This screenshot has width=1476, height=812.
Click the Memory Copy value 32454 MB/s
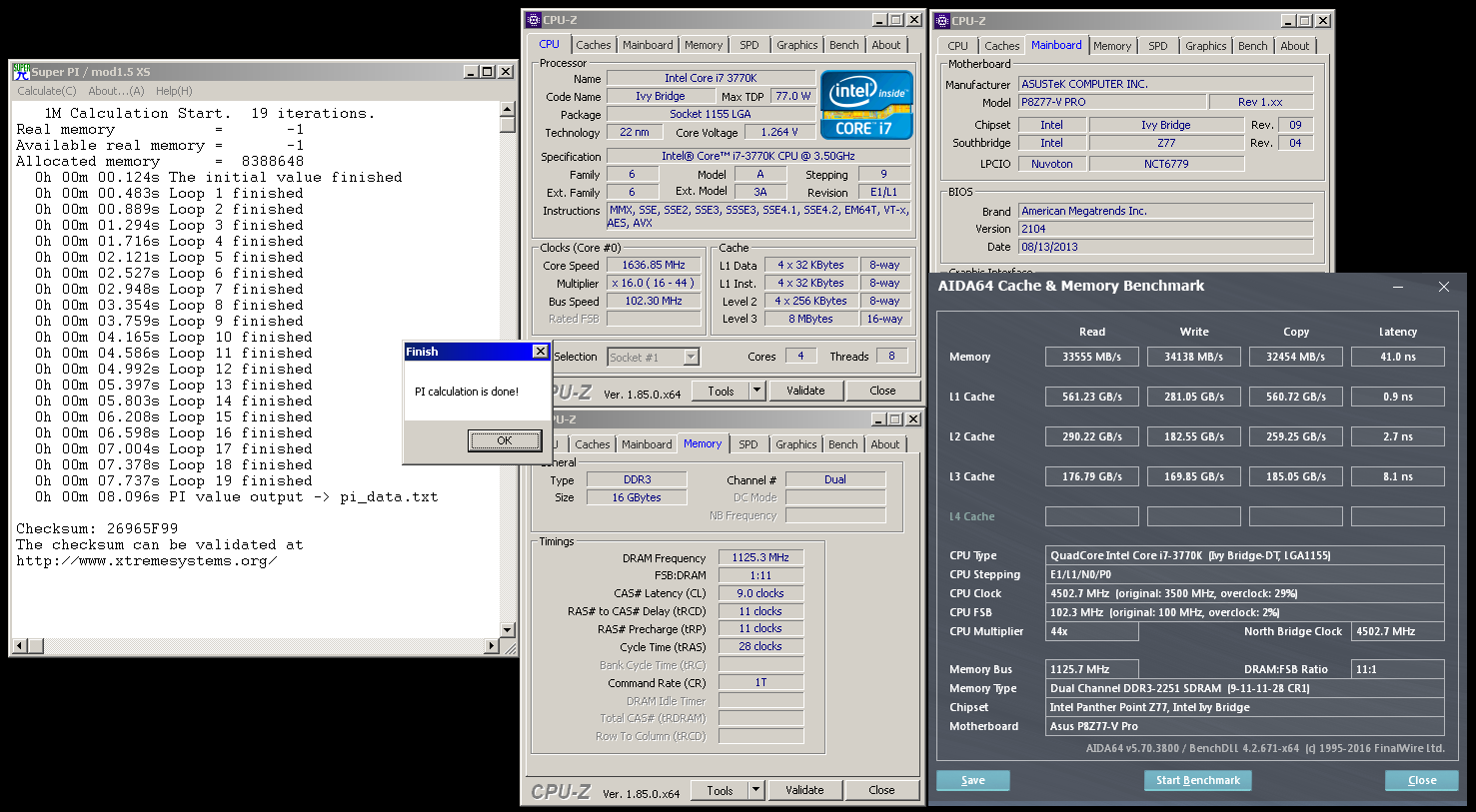tap(1296, 357)
